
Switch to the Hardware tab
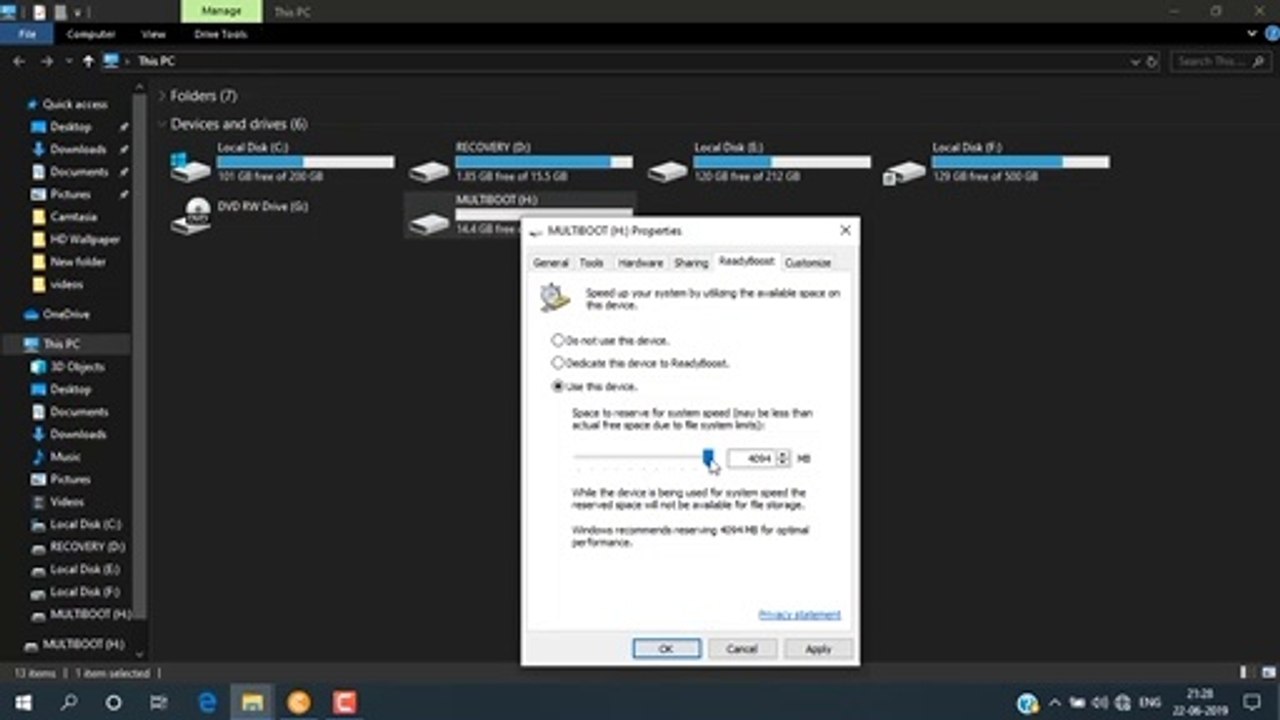click(x=640, y=262)
